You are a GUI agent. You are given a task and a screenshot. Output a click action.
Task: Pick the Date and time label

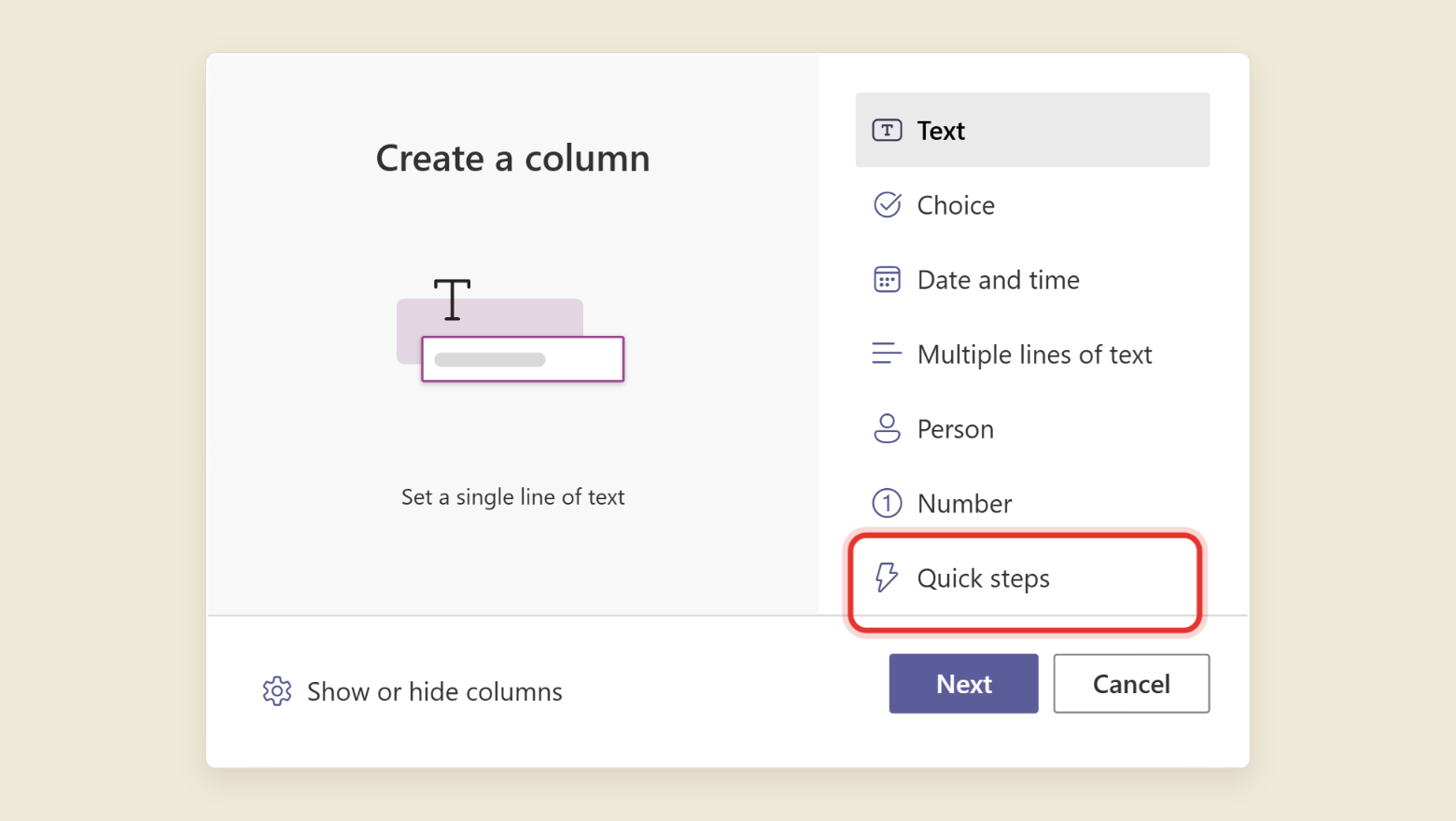click(x=999, y=280)
